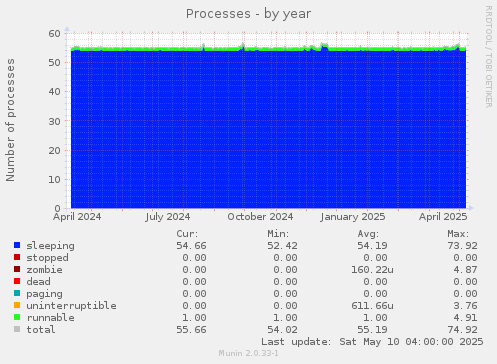Click the gray total legend swatch

pyautogui.click(x=17, y=329)
